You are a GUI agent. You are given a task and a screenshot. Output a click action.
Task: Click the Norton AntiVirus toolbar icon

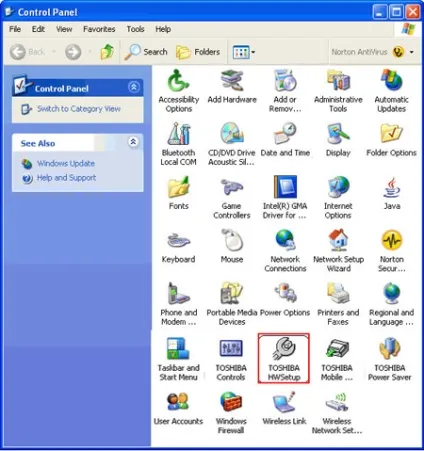point(398,52)
